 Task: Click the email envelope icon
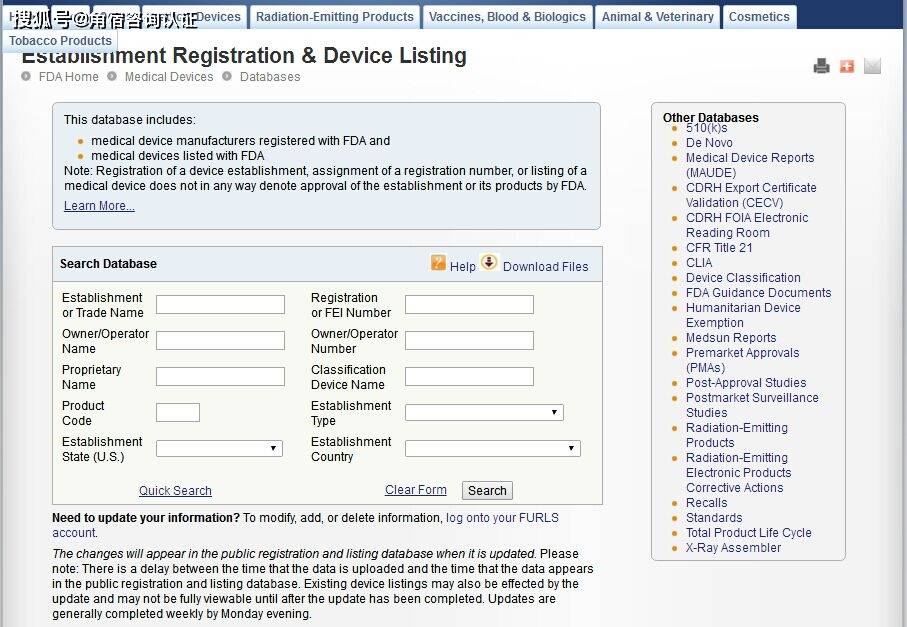coord(872,66)
